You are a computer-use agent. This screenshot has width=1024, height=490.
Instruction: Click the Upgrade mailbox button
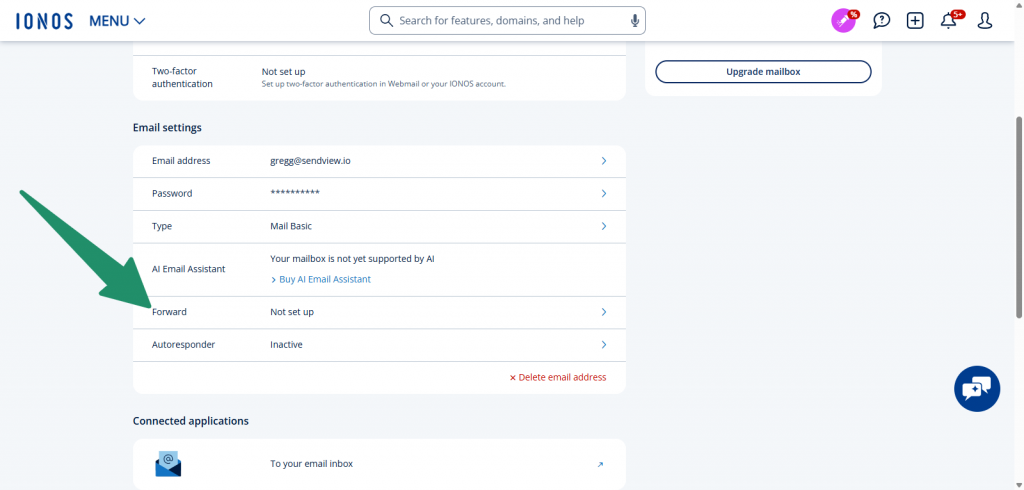tap(763, 72)
